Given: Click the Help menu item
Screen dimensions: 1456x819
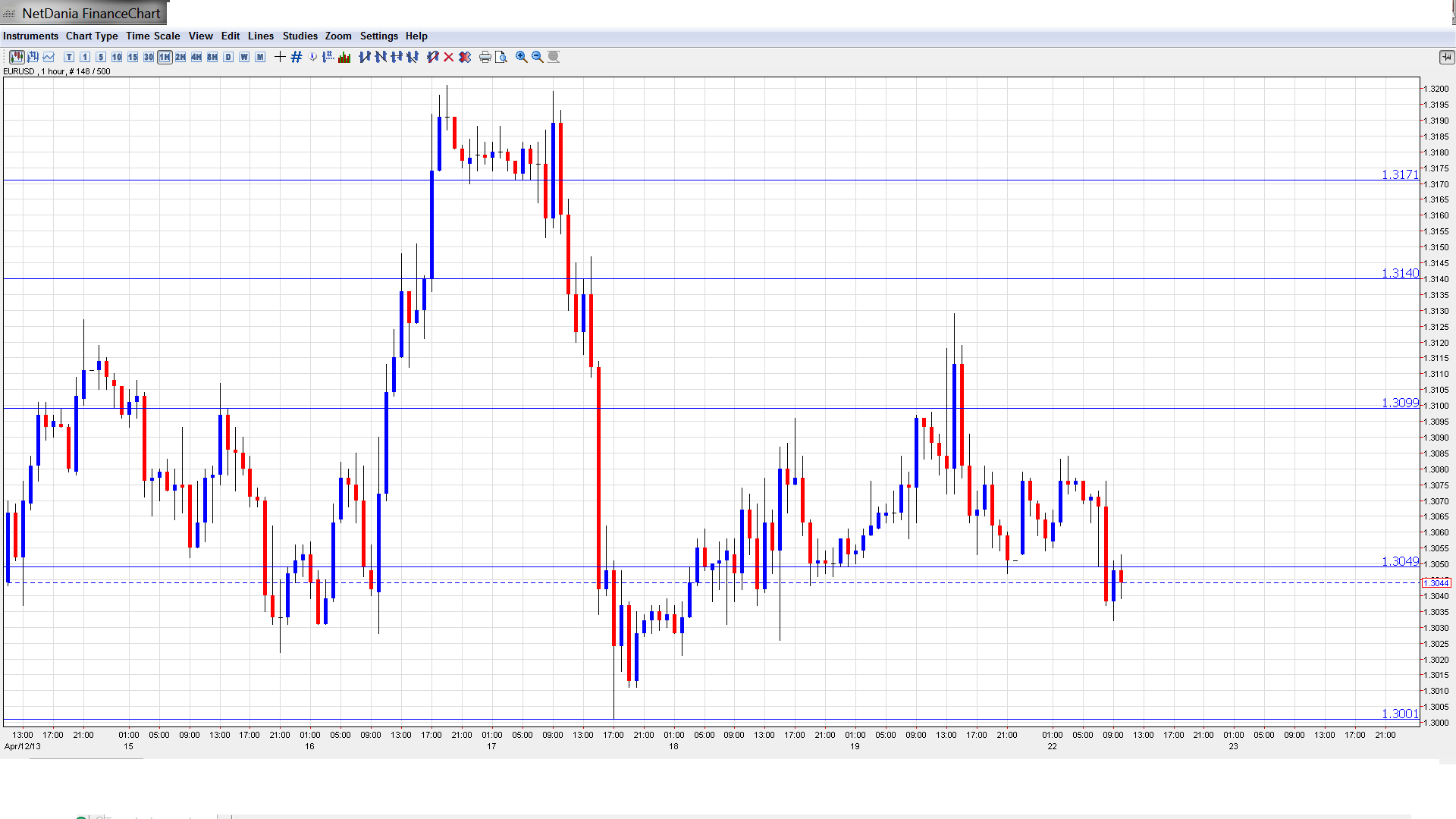Looking at the screenshot, I should (x=416, y=36).
